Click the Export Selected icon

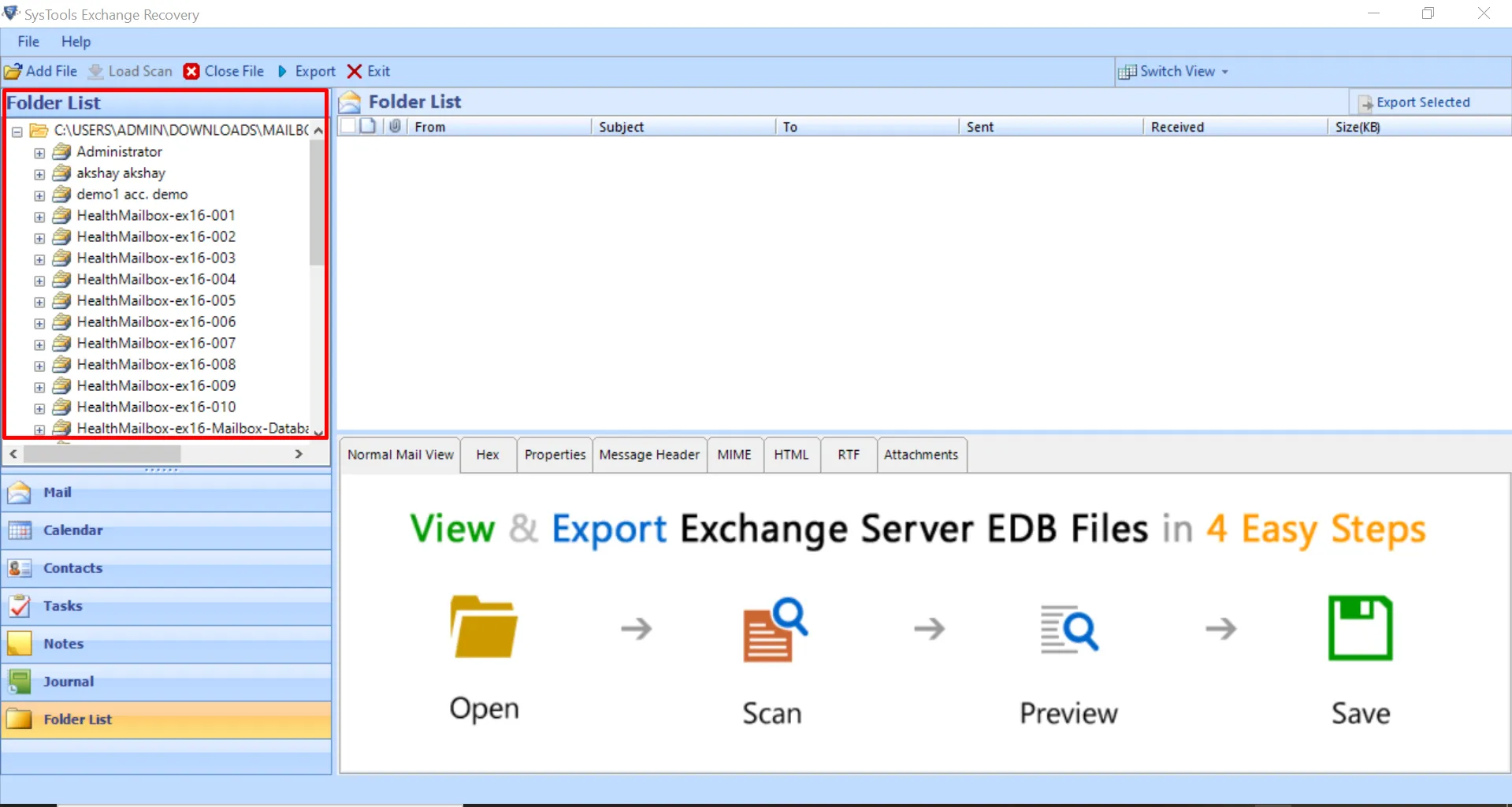pyautogui.click(x=1365, y=103)
